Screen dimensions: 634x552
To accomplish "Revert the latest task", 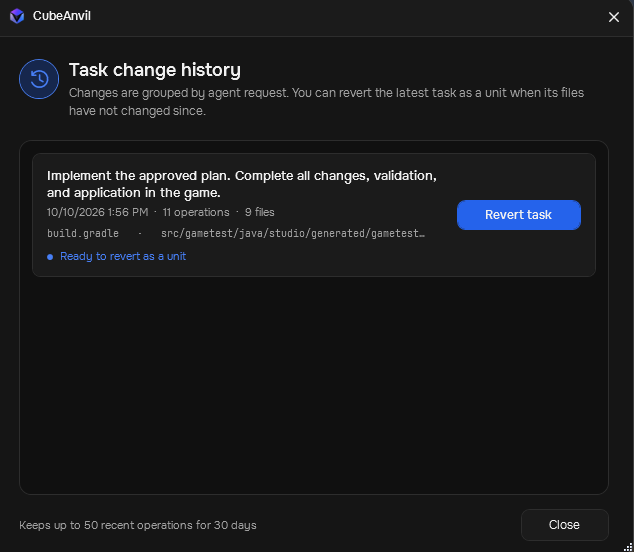I will coord(518,215).
